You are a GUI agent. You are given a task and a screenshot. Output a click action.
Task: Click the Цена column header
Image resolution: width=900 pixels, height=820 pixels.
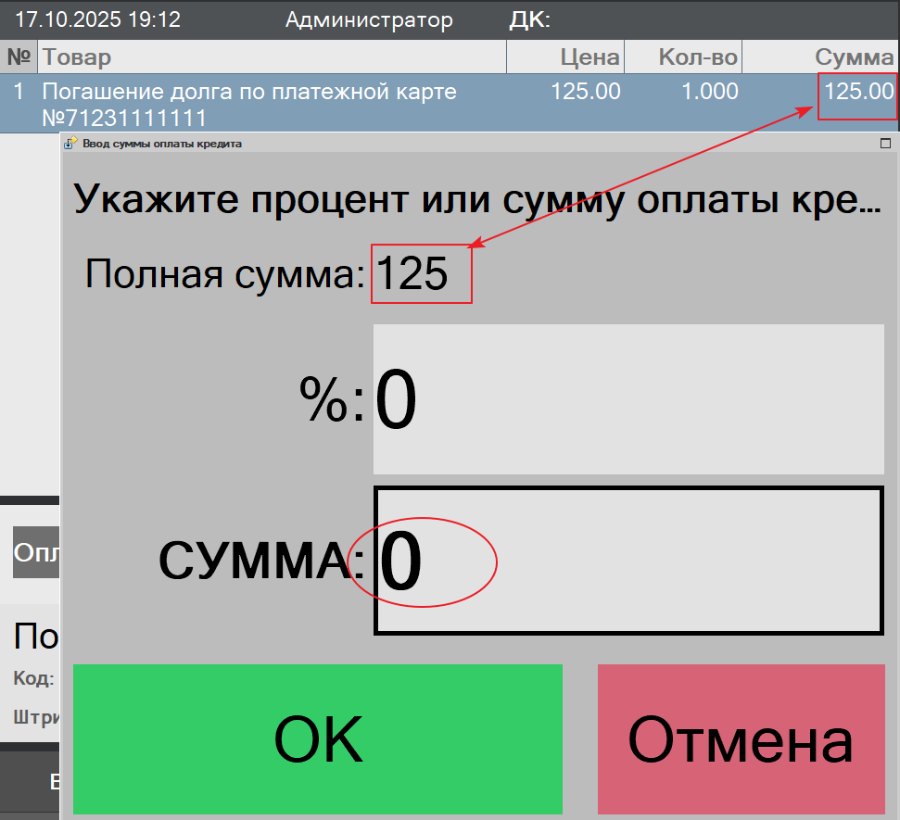pos(565,57)
